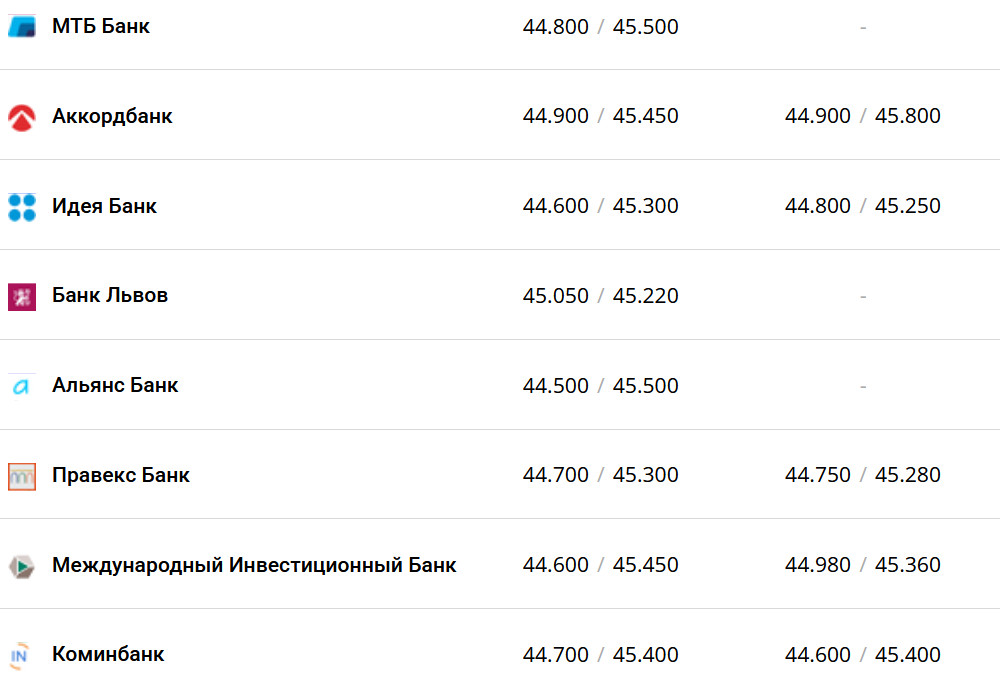Click Международный Инвестиционный Банк rate 44.980 / 45.360

point(862,566)
